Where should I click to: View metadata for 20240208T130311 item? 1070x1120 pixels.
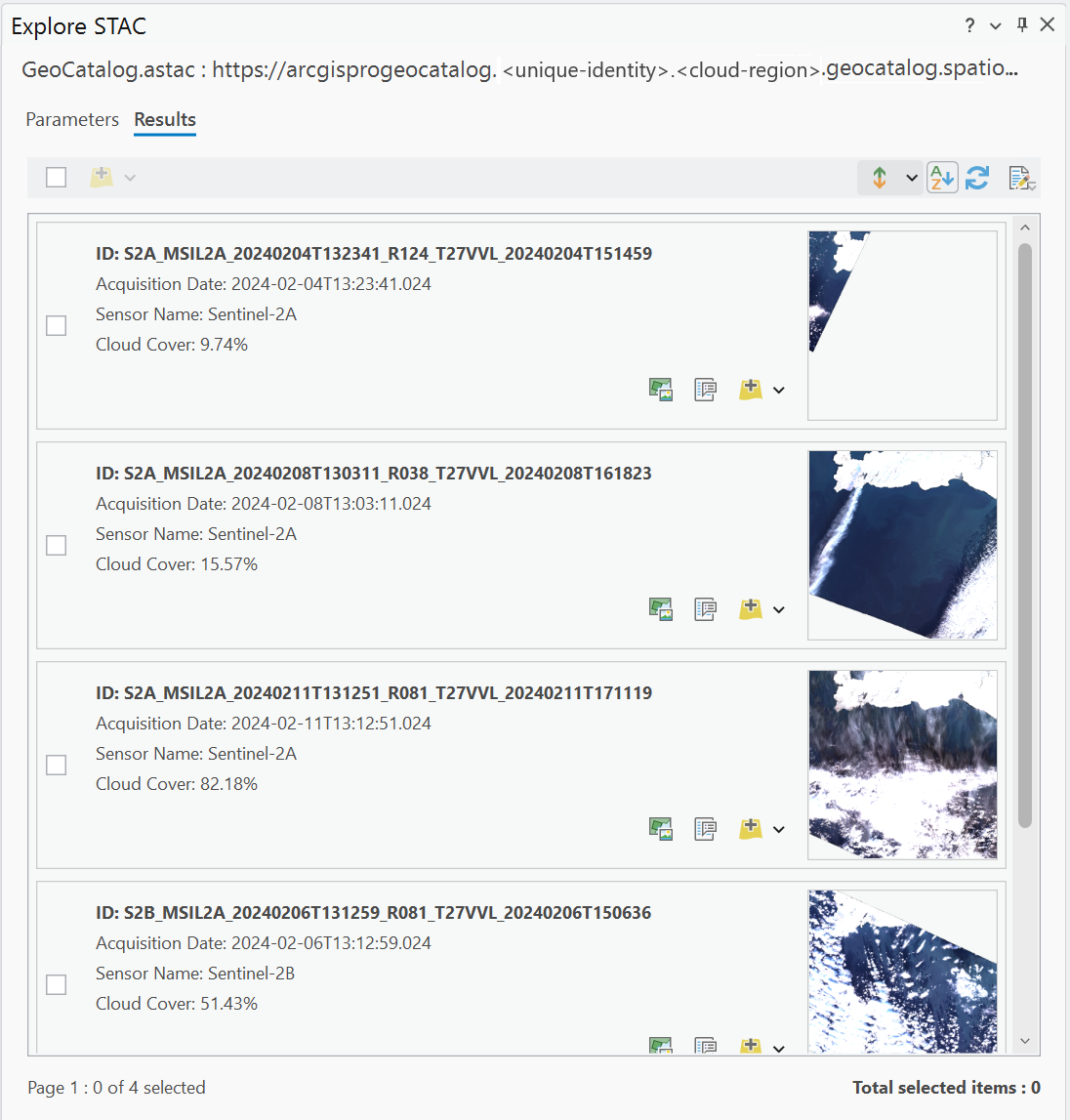(x=705, y=609)
